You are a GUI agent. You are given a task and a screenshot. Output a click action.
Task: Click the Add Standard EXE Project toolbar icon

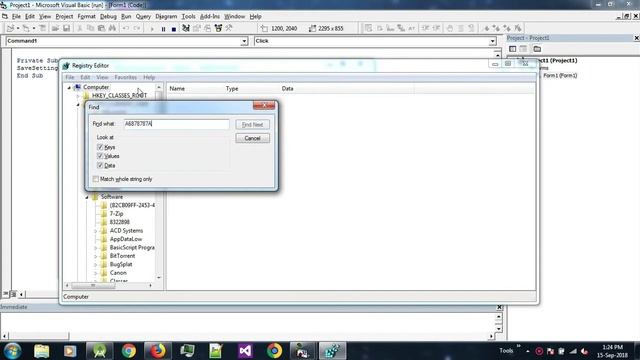[x=10, y=28]
